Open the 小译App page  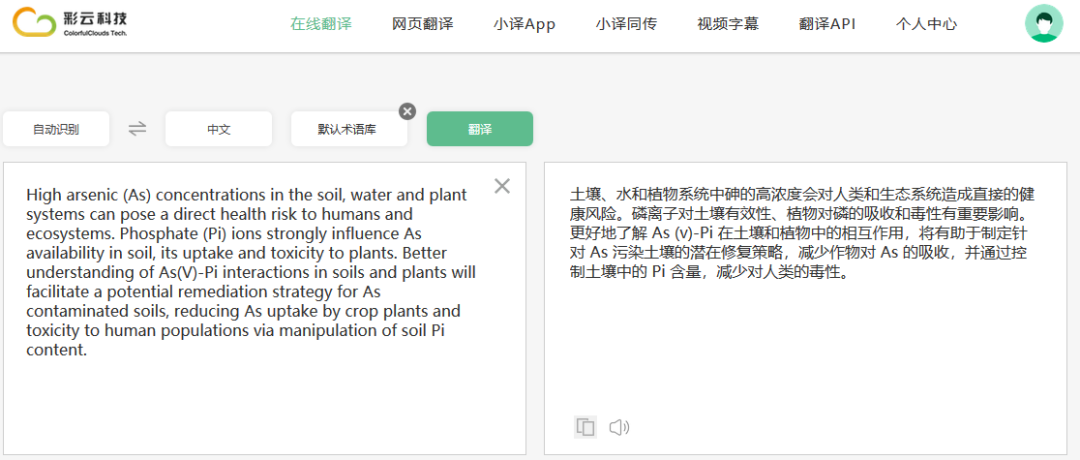click(524, 24)
